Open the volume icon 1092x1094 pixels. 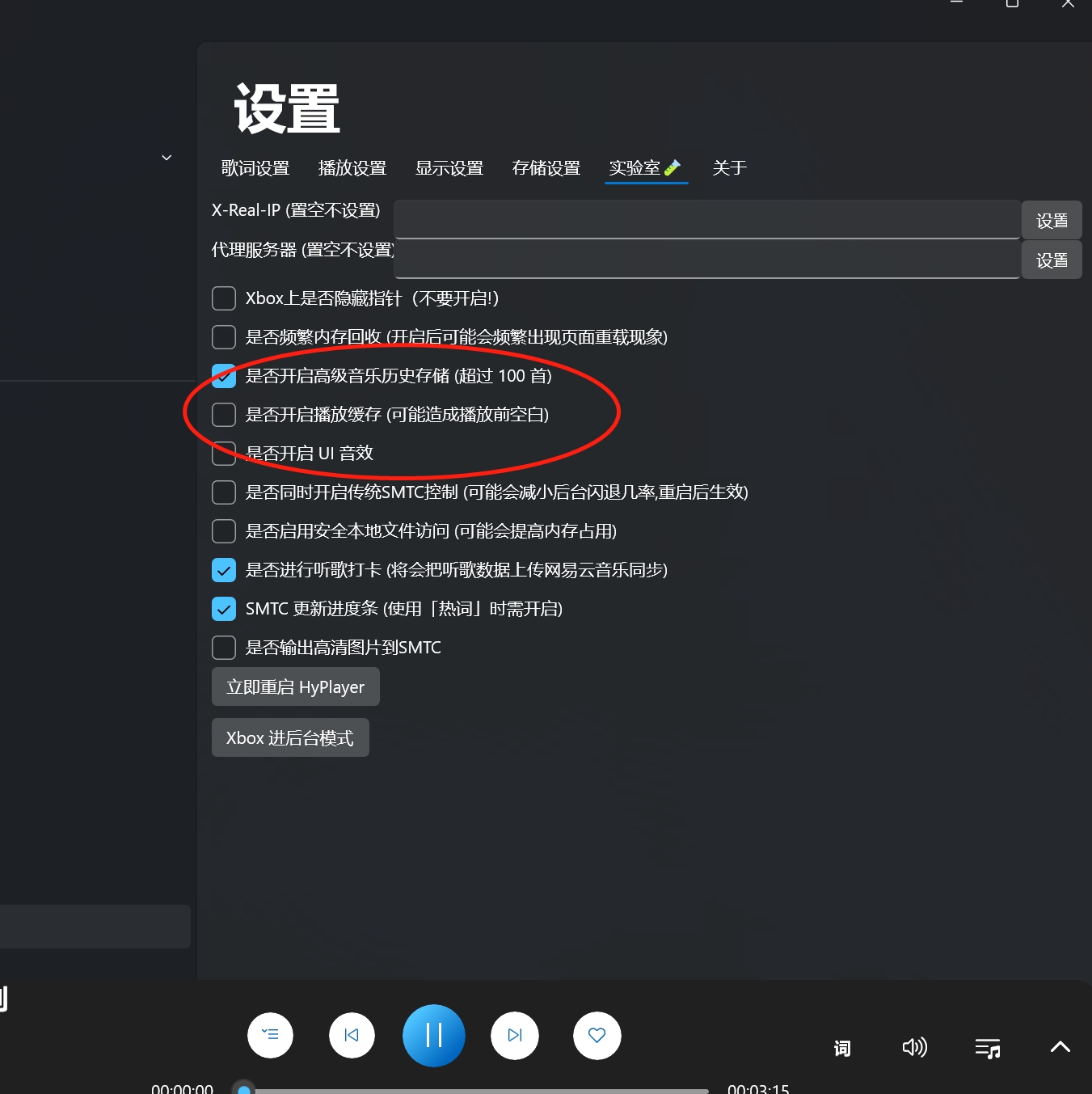tap(914, 1047)
